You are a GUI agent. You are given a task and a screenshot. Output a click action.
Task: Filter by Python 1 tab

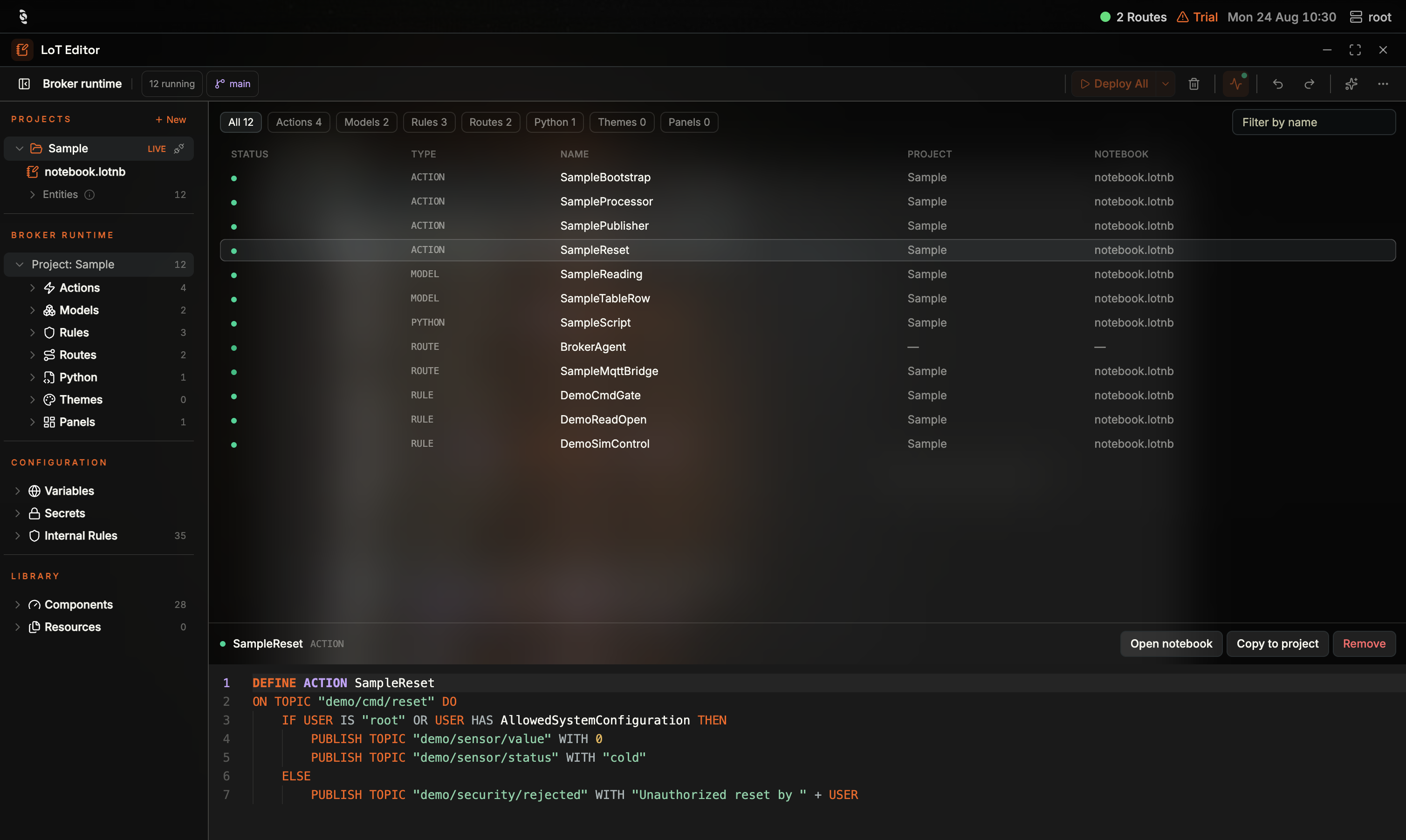point(555,122)
